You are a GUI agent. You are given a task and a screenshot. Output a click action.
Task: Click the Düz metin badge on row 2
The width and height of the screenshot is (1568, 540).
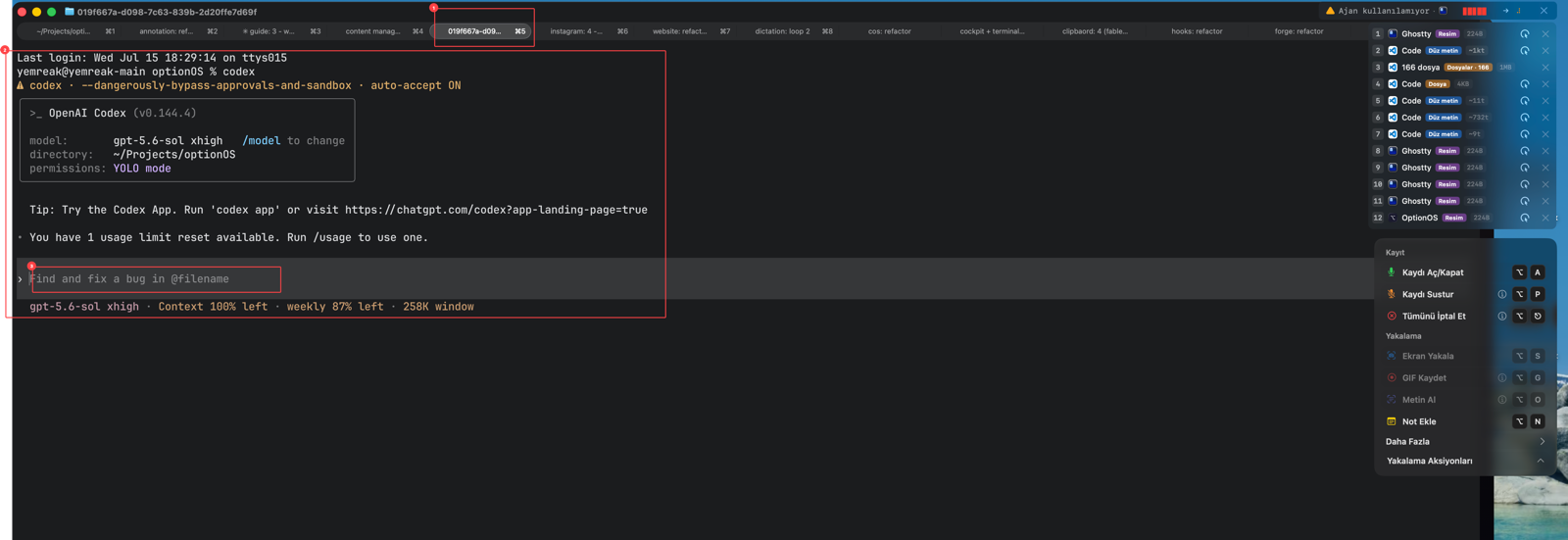point(1443,51)
